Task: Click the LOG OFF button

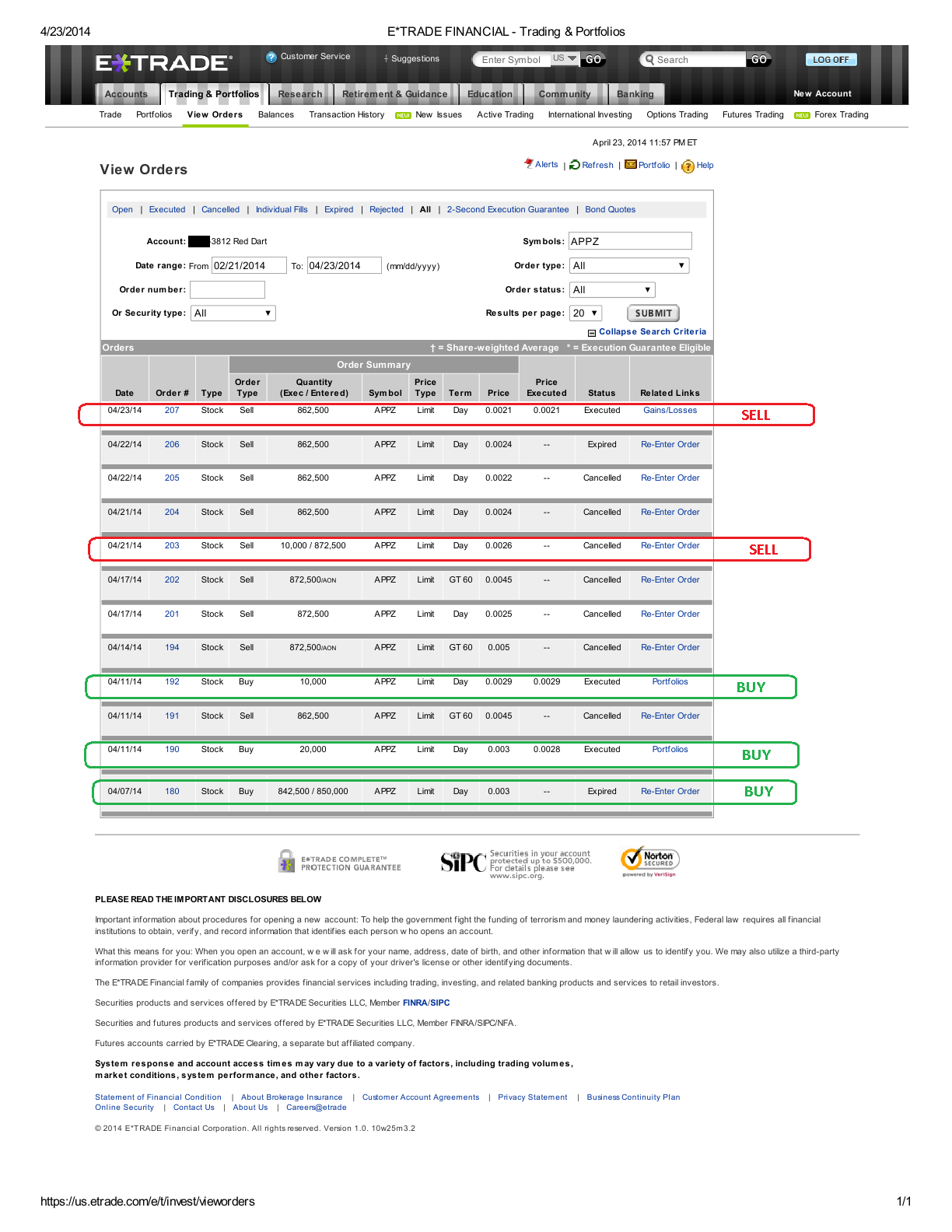Action: (831, 60)
